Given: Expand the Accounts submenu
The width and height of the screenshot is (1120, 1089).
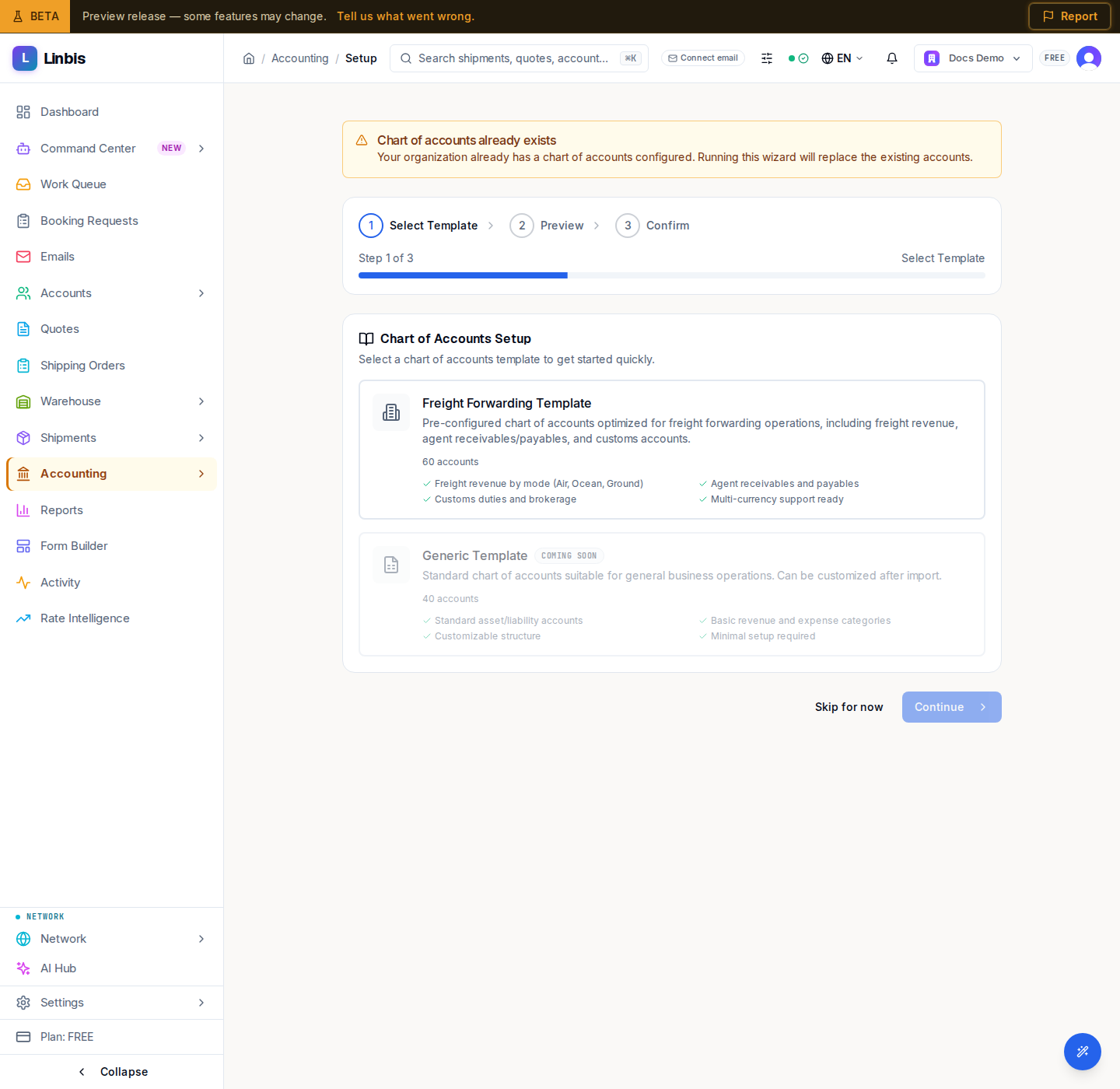Looking at the screenshot, I should (x=201, y=293).
